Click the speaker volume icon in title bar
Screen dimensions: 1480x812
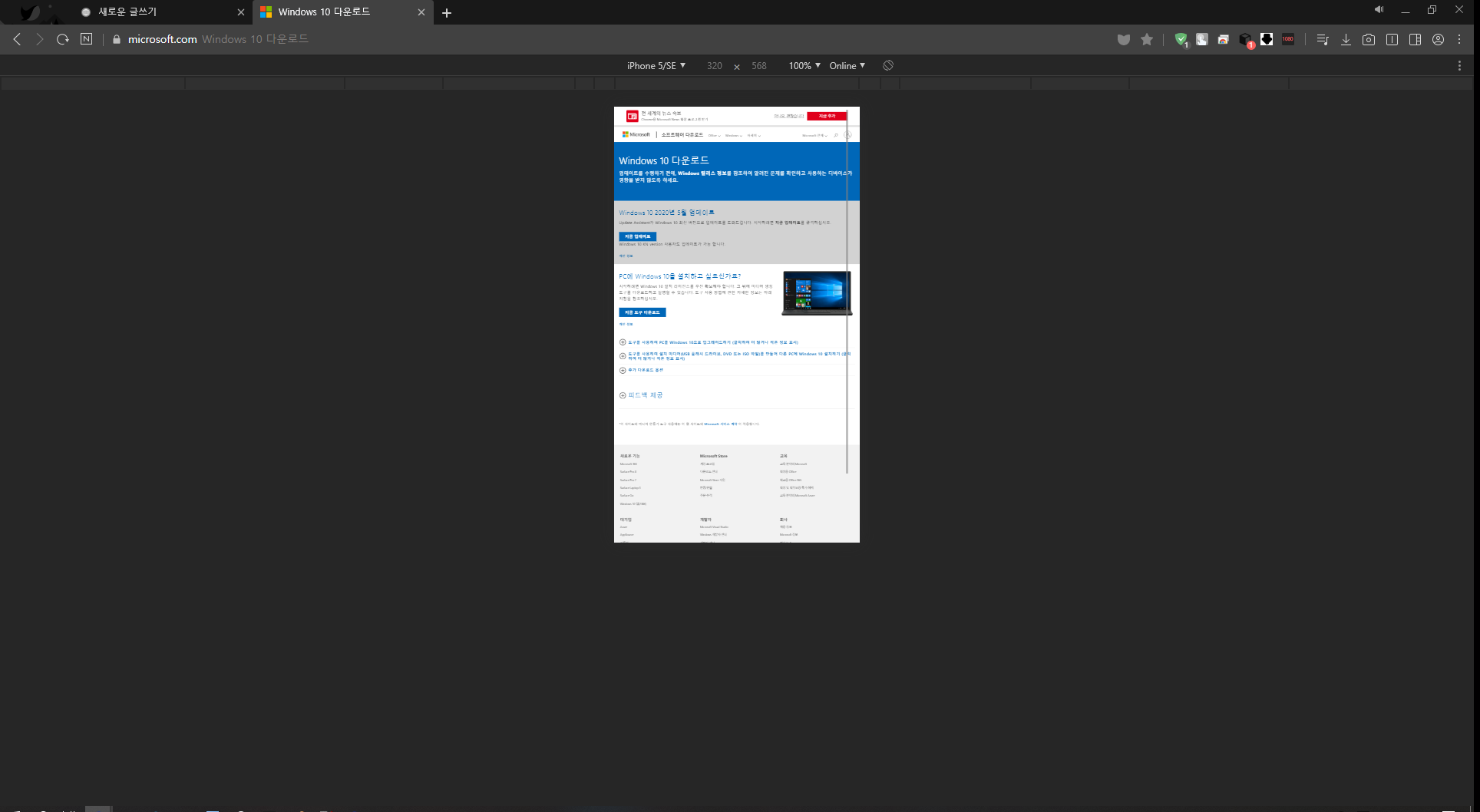pos(1379,10)
